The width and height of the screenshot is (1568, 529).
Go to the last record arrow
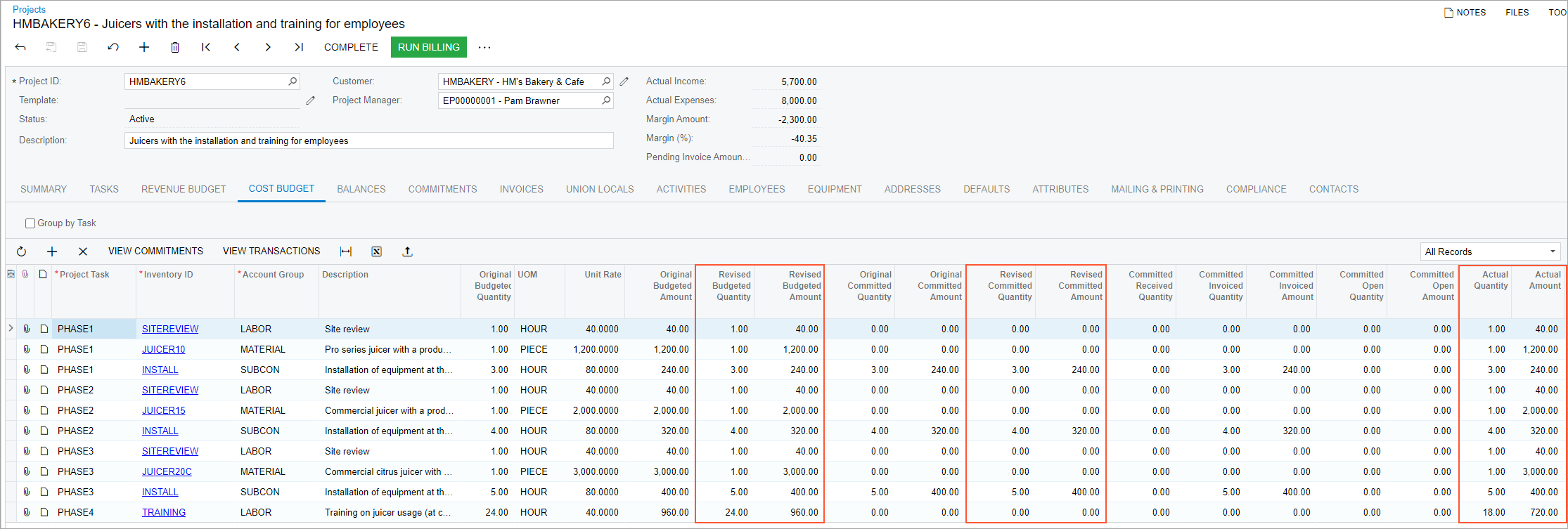[x=299, y=47]
